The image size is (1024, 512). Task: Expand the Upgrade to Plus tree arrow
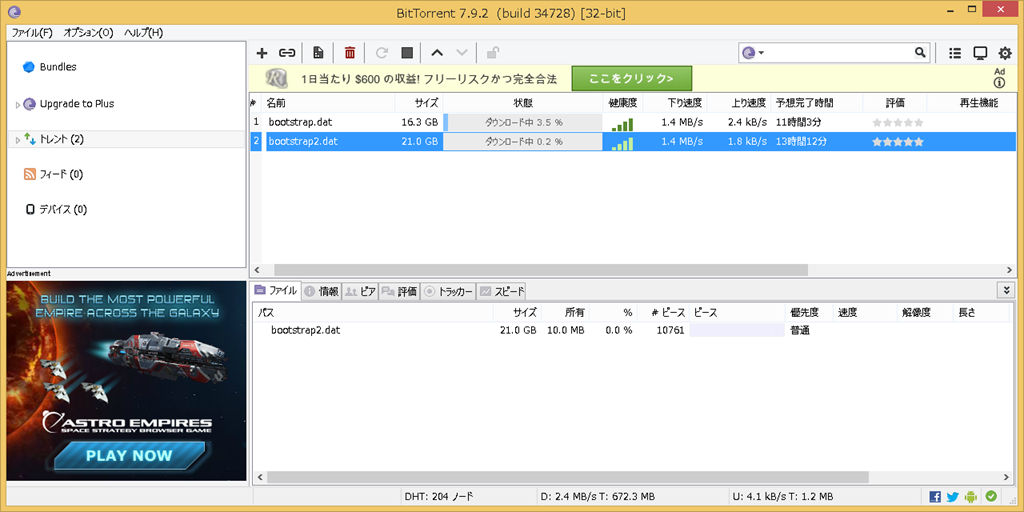tap(18, 104)
